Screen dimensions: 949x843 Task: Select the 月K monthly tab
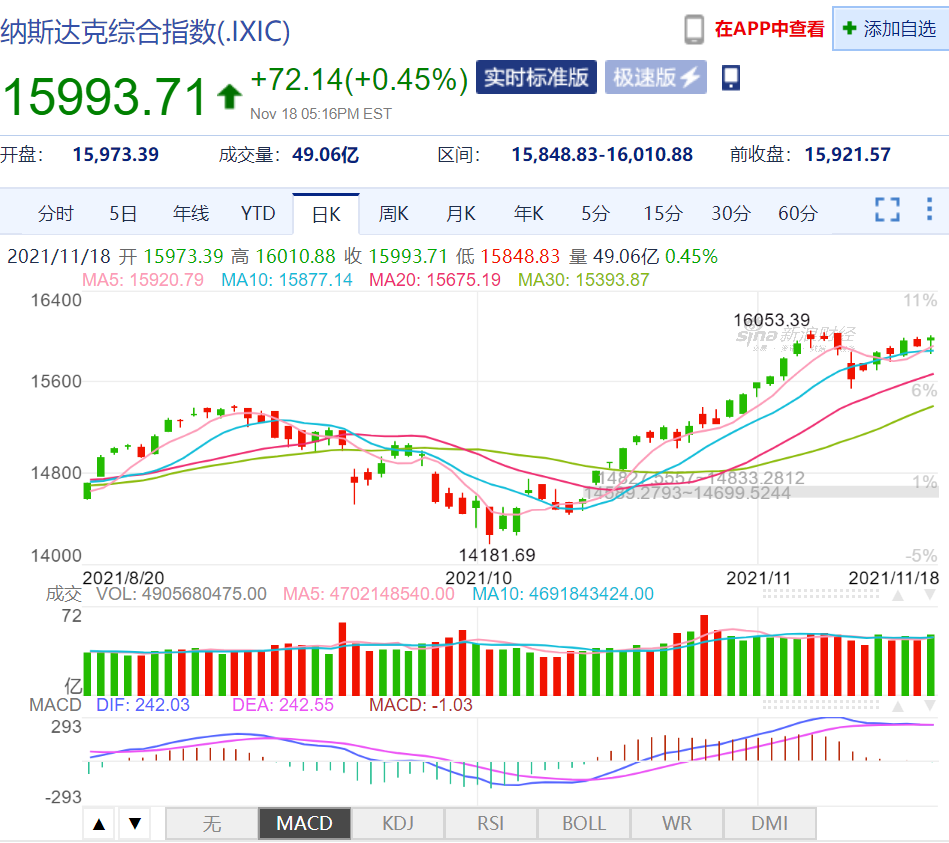(x=461, y=214)
